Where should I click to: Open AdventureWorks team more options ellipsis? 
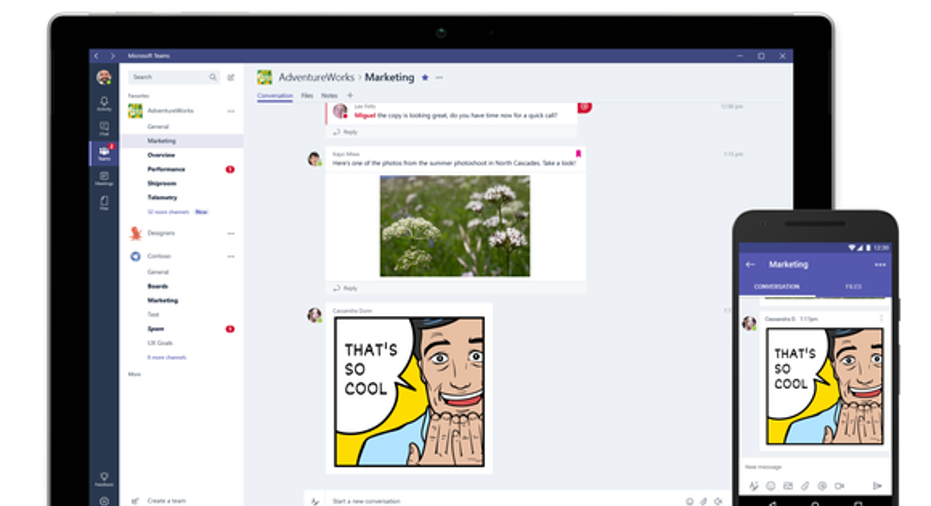click(231, 111)
